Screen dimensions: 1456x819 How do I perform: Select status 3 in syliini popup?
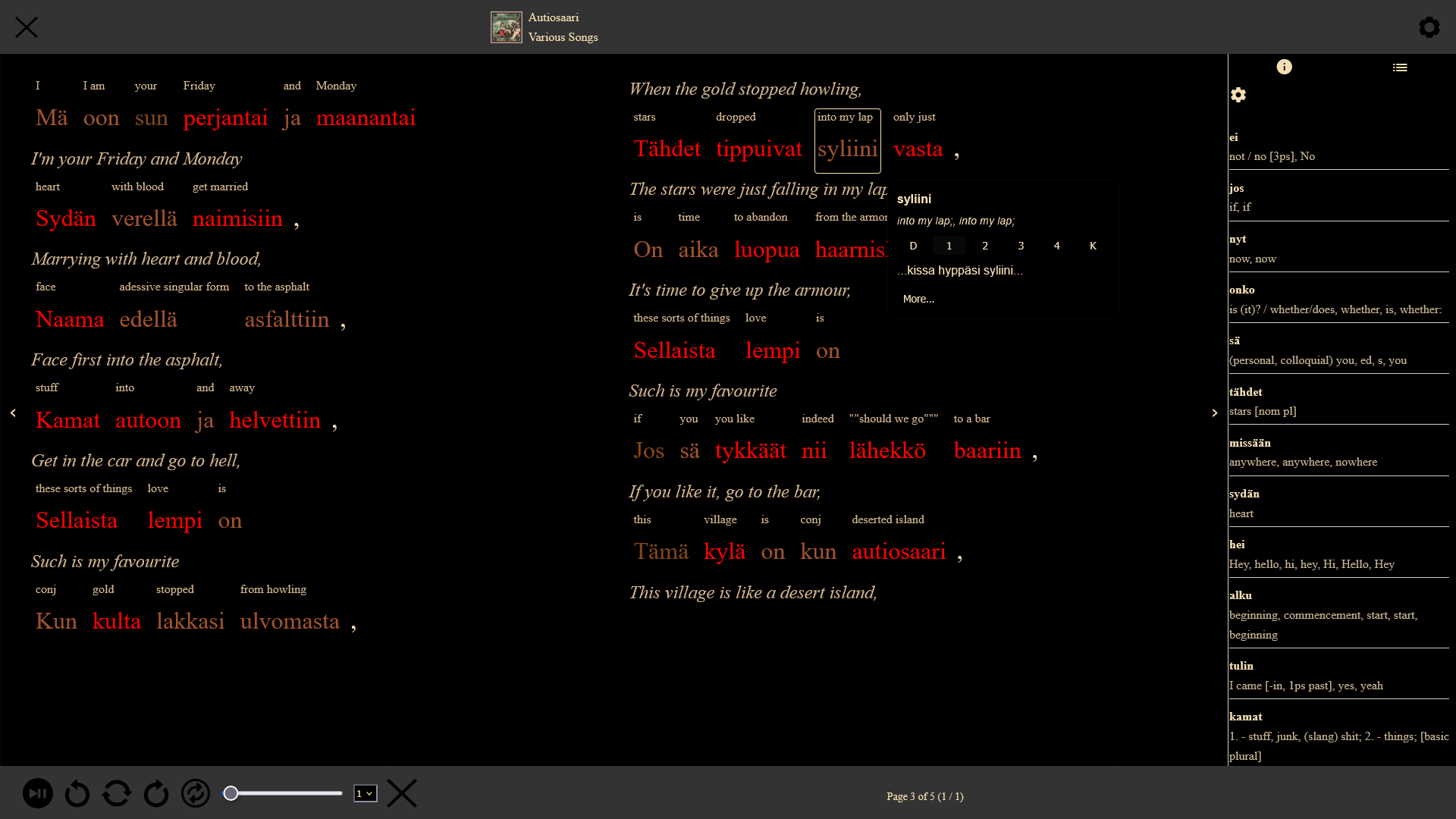click(1021, 246)
